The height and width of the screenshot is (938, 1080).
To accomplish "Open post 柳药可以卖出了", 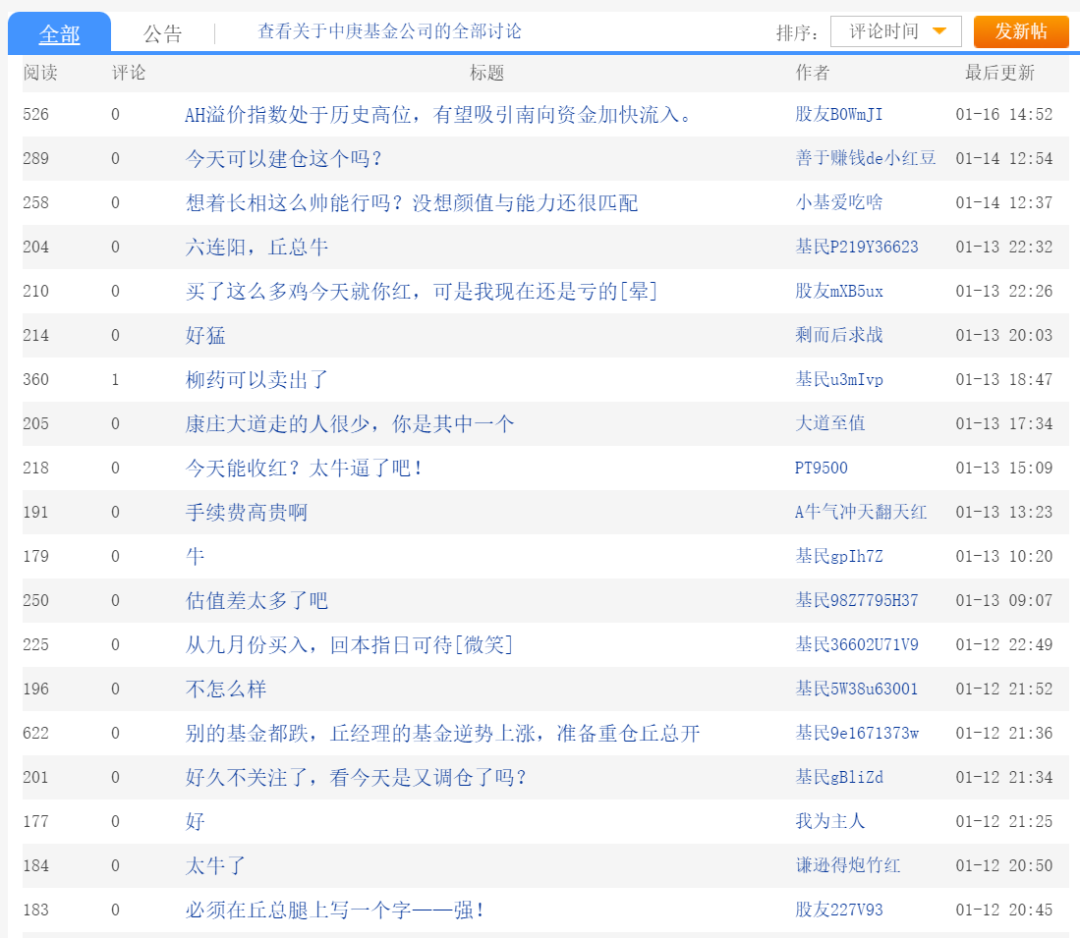I will click(256, 379).
